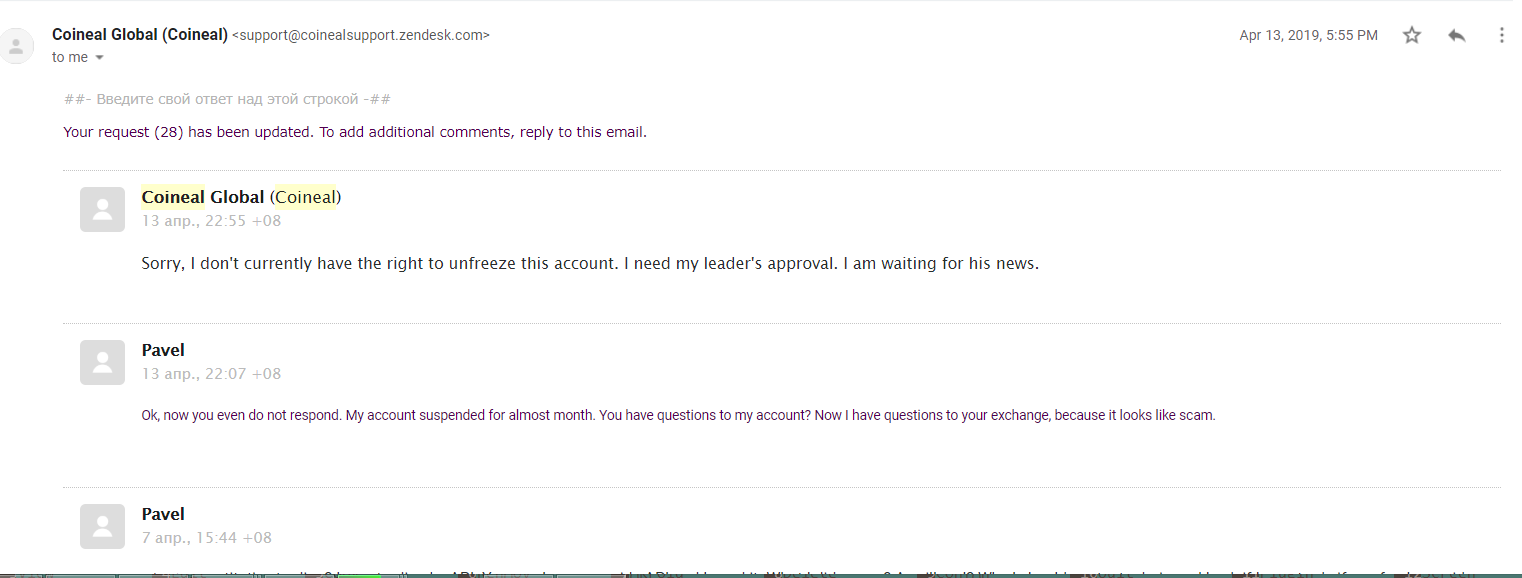Click the '13 апр., 22:55 +08' timestamp
The width and height of the screenshot is (1522, 578).
(211, 221)
